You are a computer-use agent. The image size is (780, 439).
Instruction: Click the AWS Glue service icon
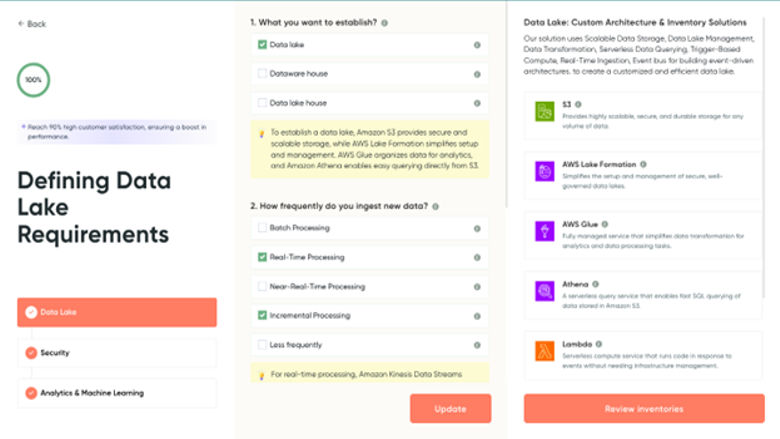pyautogui.click(x=545, y=231)
